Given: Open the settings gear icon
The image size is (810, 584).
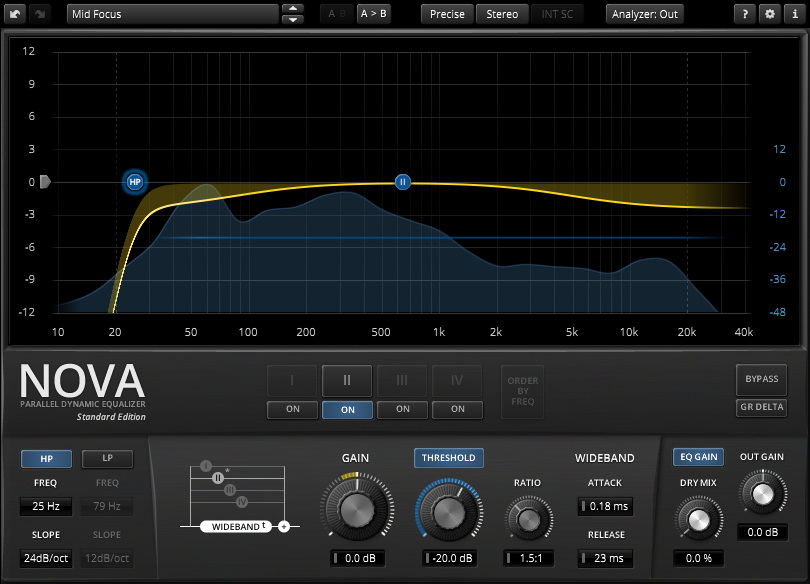Looking at the screenshot, I should click(x=770, y=14).
